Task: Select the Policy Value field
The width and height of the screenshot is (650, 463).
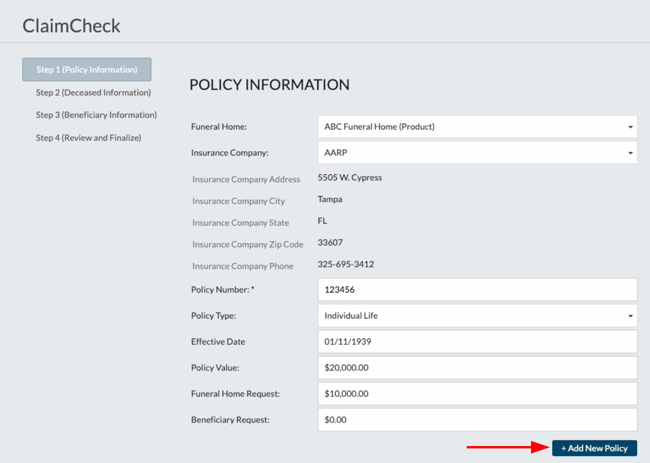Action: coord(477,368)
